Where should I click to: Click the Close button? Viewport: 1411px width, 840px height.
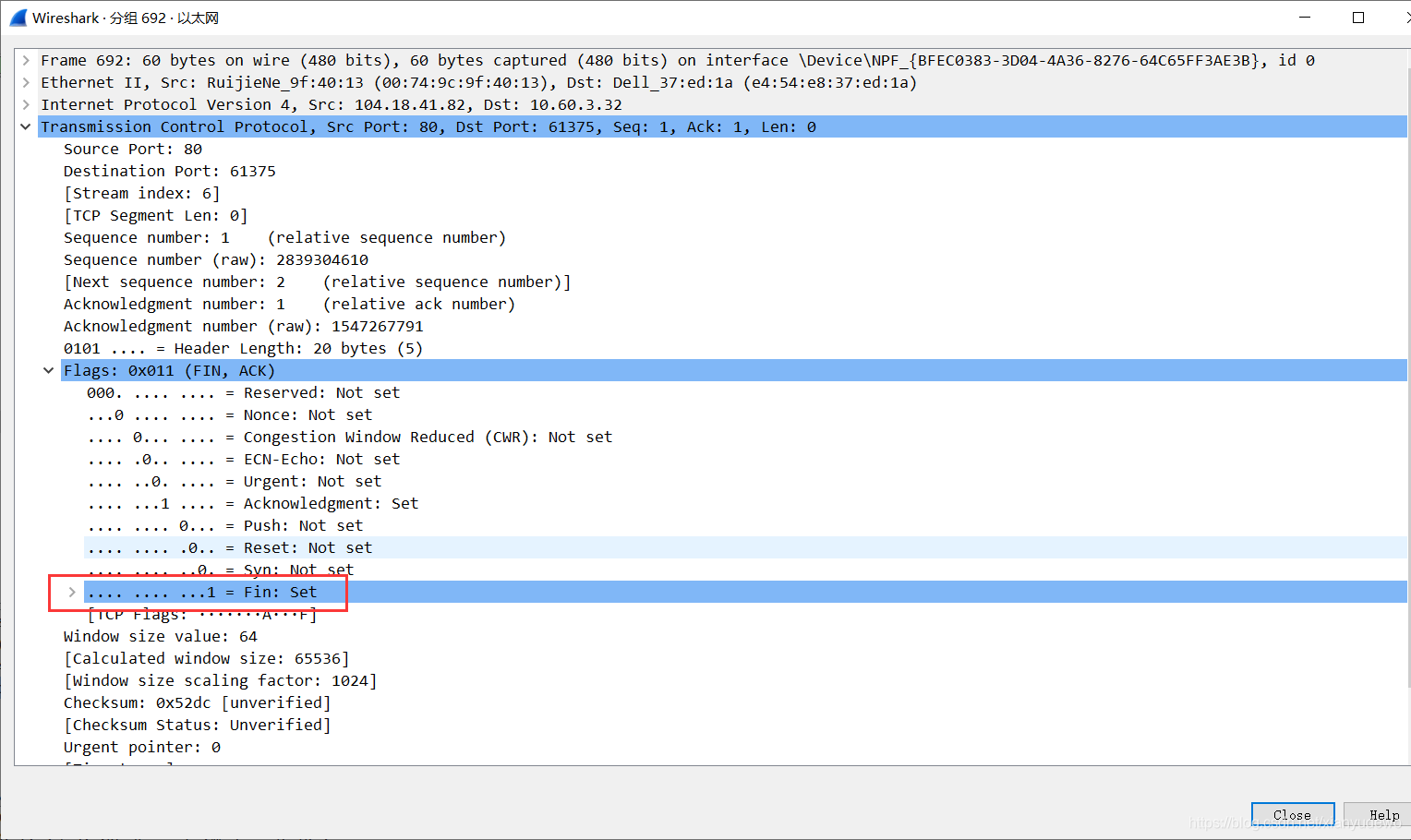tap(1293, 815)
